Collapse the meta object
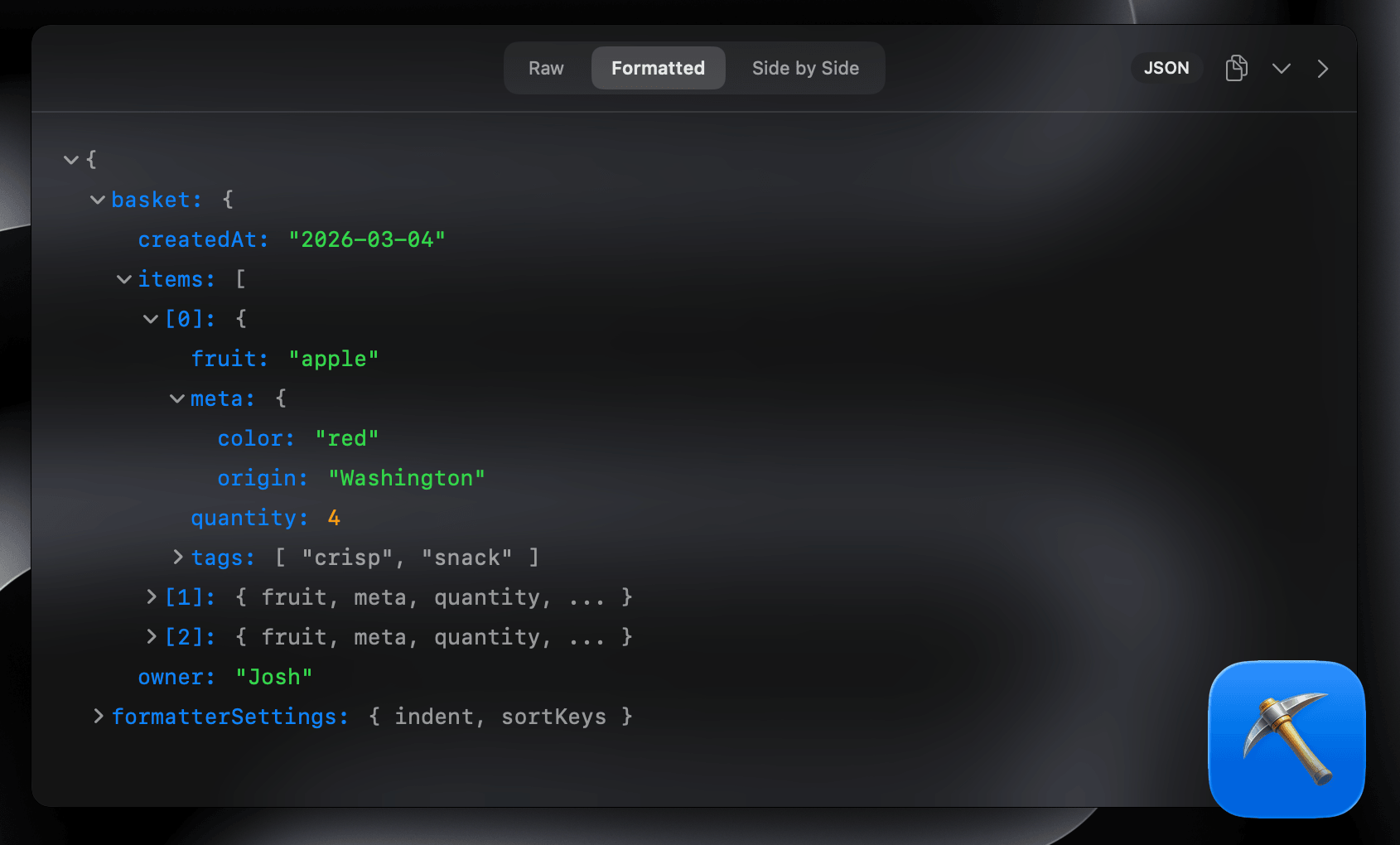 click(x=176, y=398)
